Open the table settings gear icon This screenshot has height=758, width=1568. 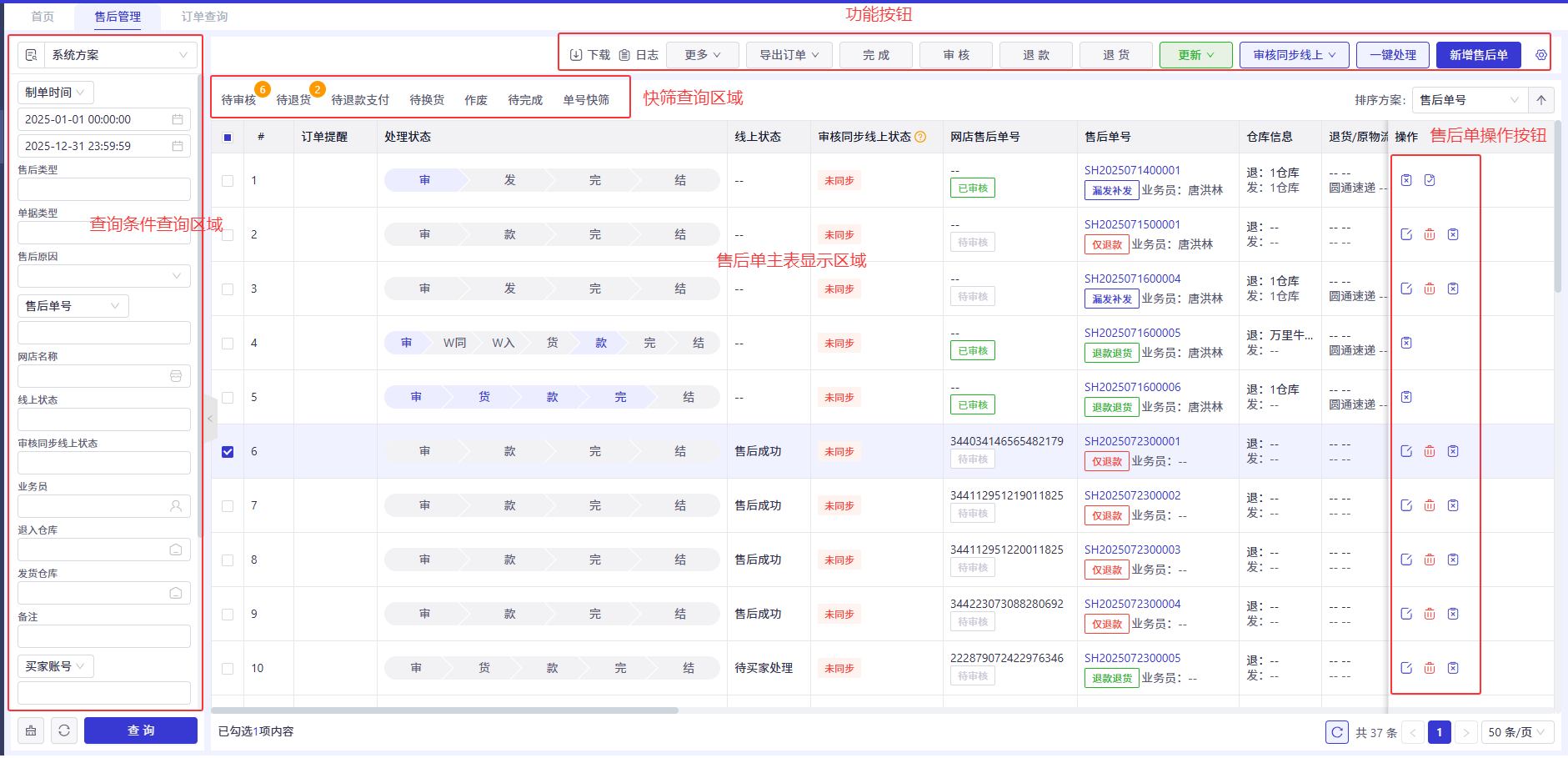[x=1541, y=55]
